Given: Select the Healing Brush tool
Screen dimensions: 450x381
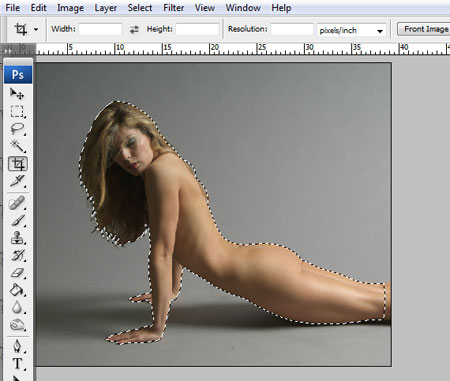Looking at the screenshot, I should pyautogui.click(x=17, y=203).
